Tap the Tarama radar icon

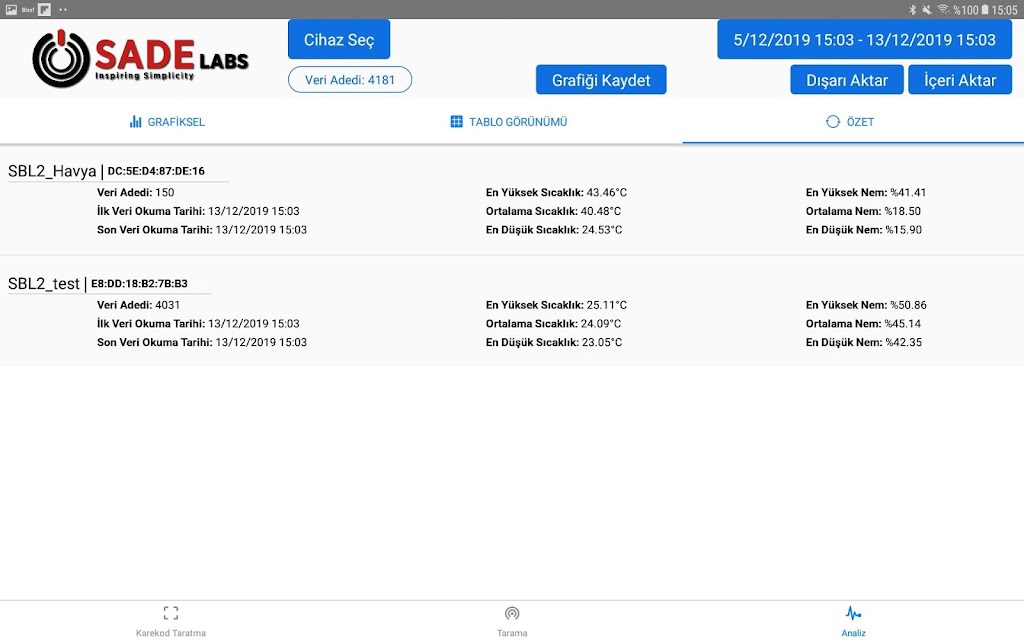(x=512, y=613)
